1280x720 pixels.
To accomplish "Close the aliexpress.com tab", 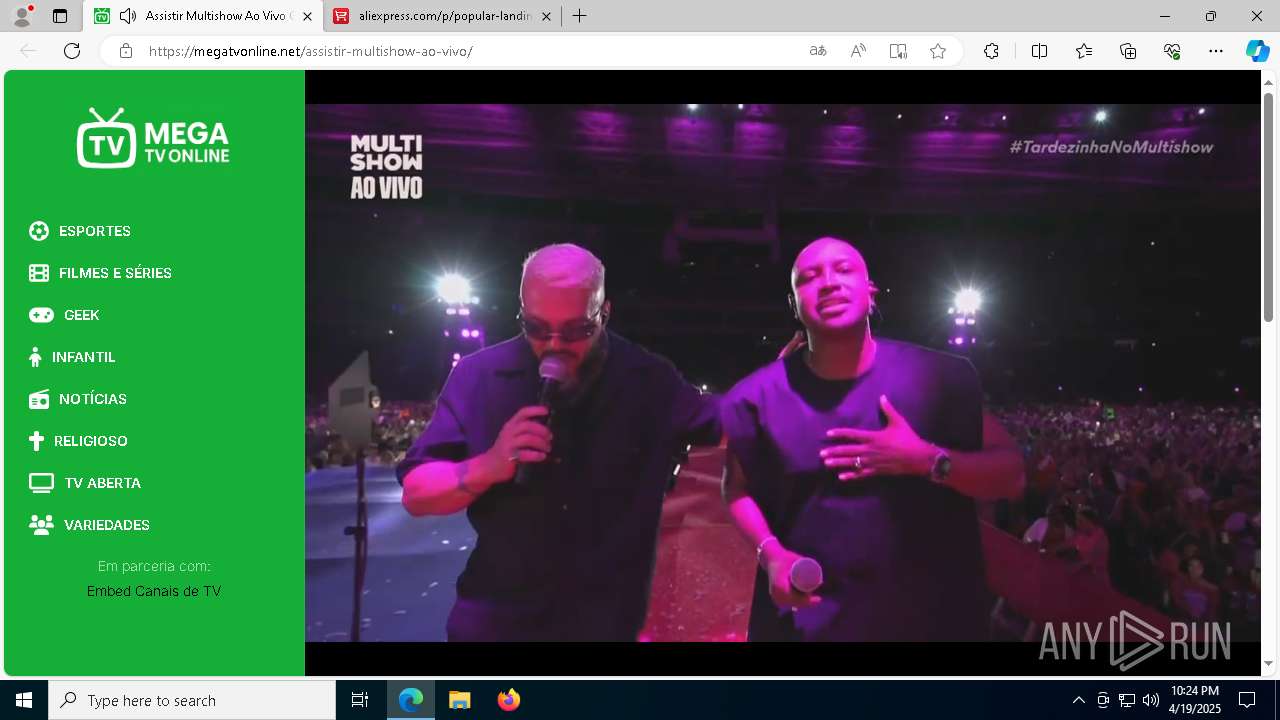I will (546, 16).
